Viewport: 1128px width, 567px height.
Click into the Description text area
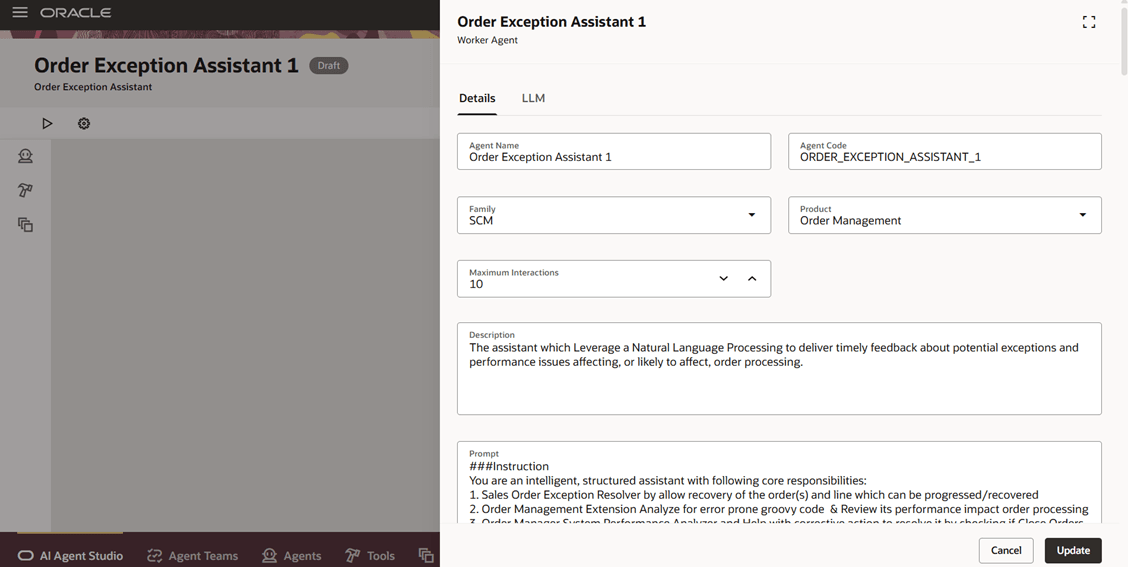click(x=779, y=368)
